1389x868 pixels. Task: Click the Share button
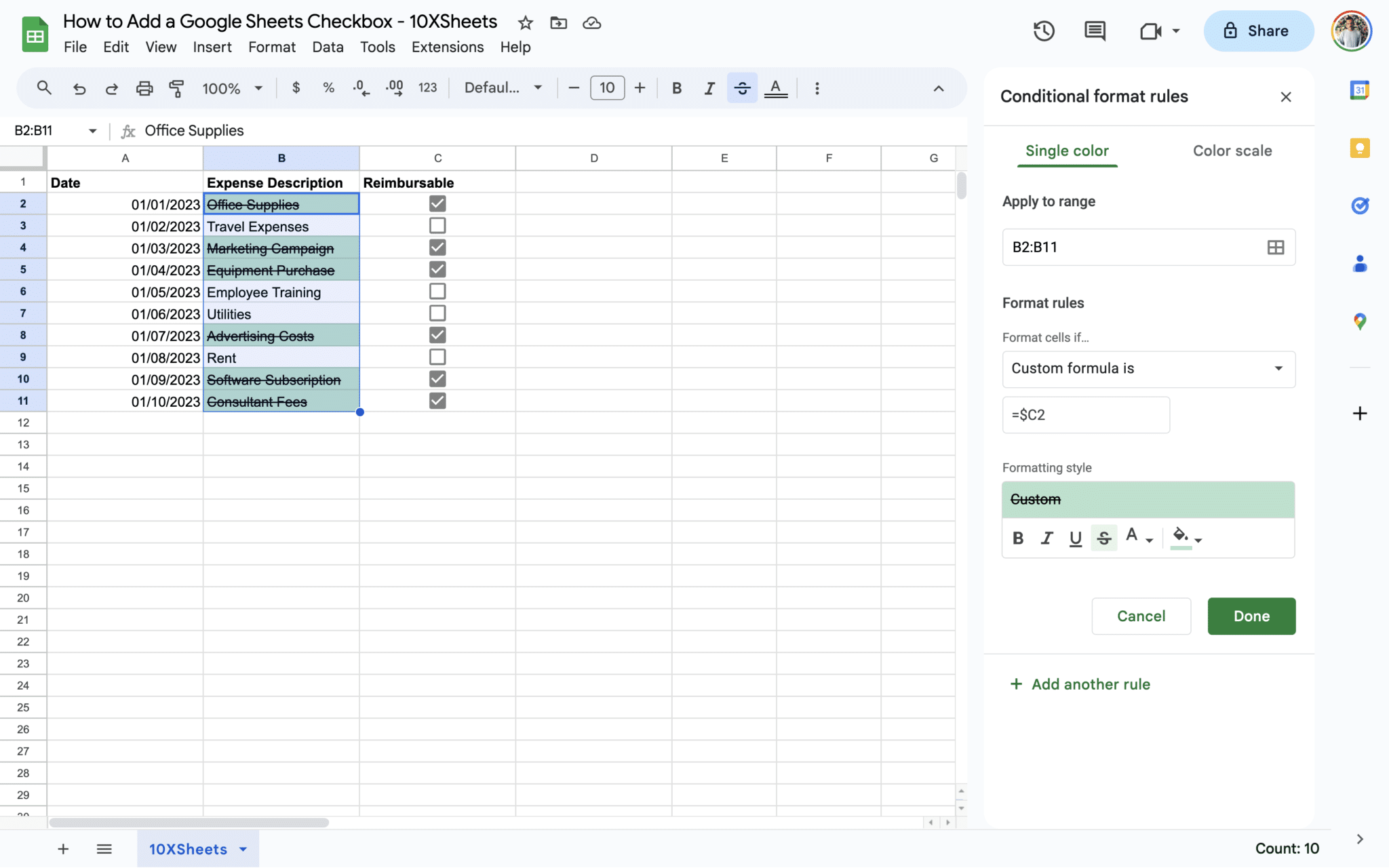click(1258, 31)
